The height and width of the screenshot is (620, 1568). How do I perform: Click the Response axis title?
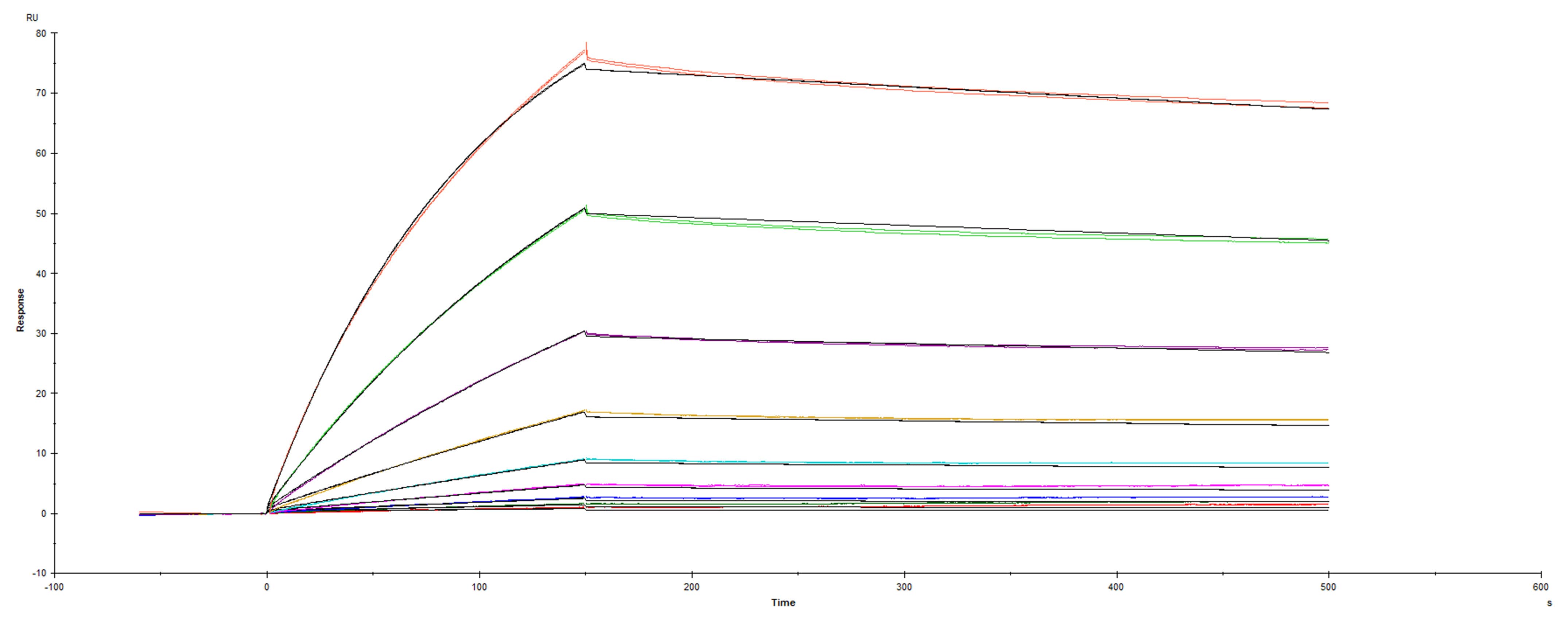[x=21, y=310]
